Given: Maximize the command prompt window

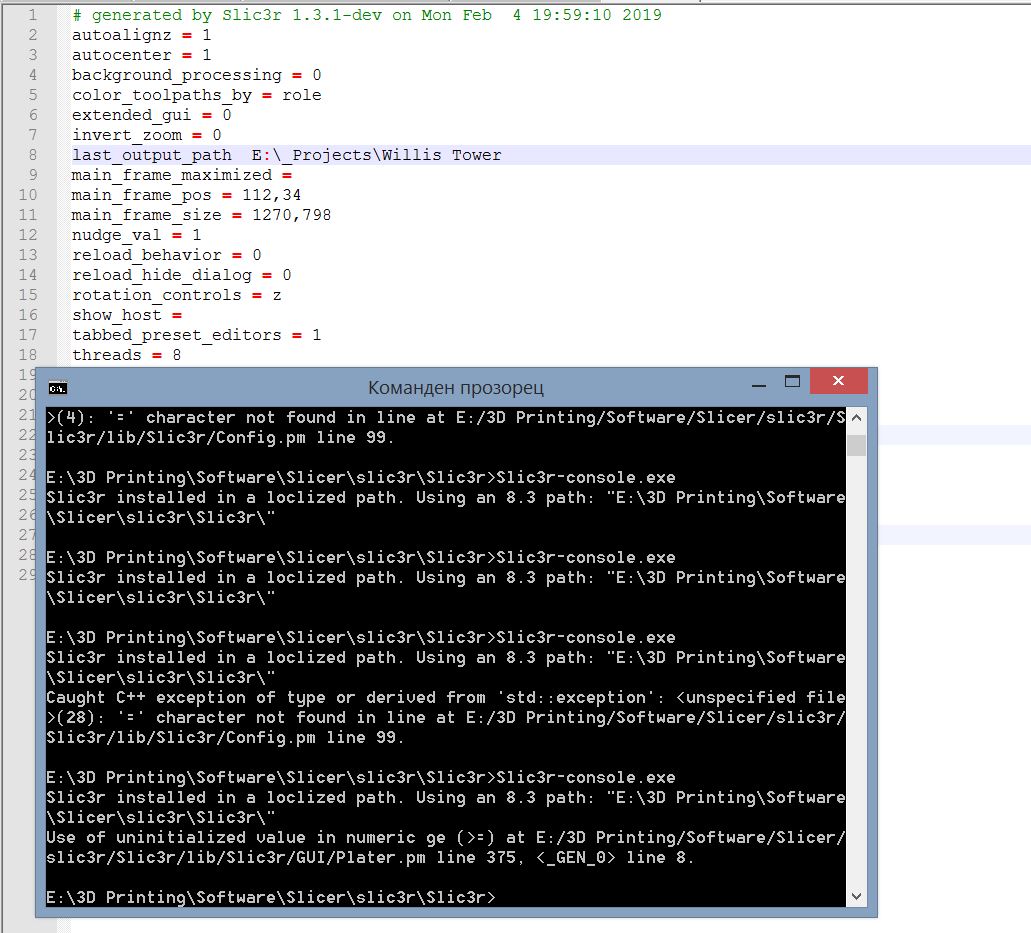Looking at the screenshot, I should pos(794,381).
